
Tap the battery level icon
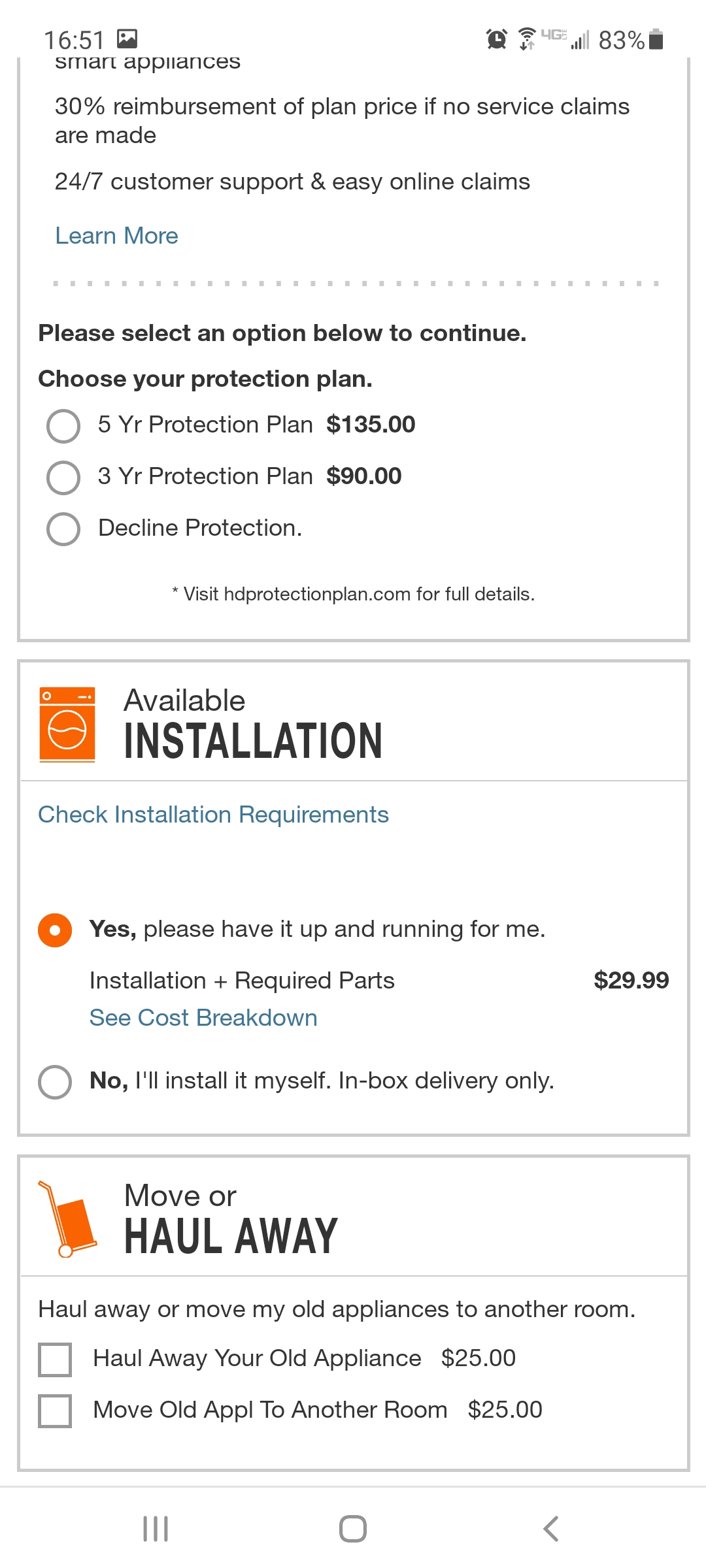(x=657, y=39)
